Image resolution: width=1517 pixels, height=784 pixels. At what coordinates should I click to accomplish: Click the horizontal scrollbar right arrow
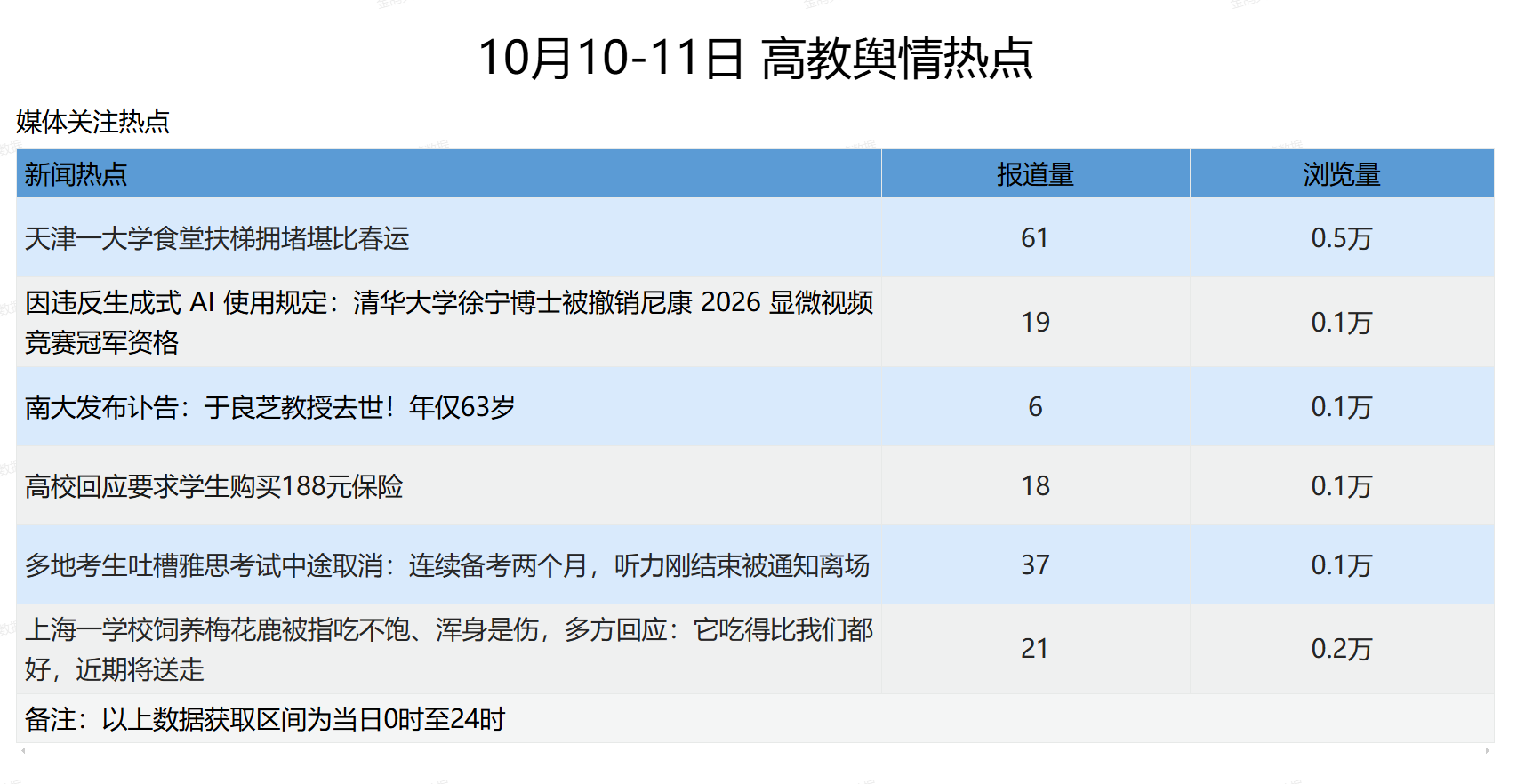coord(1488,751)
